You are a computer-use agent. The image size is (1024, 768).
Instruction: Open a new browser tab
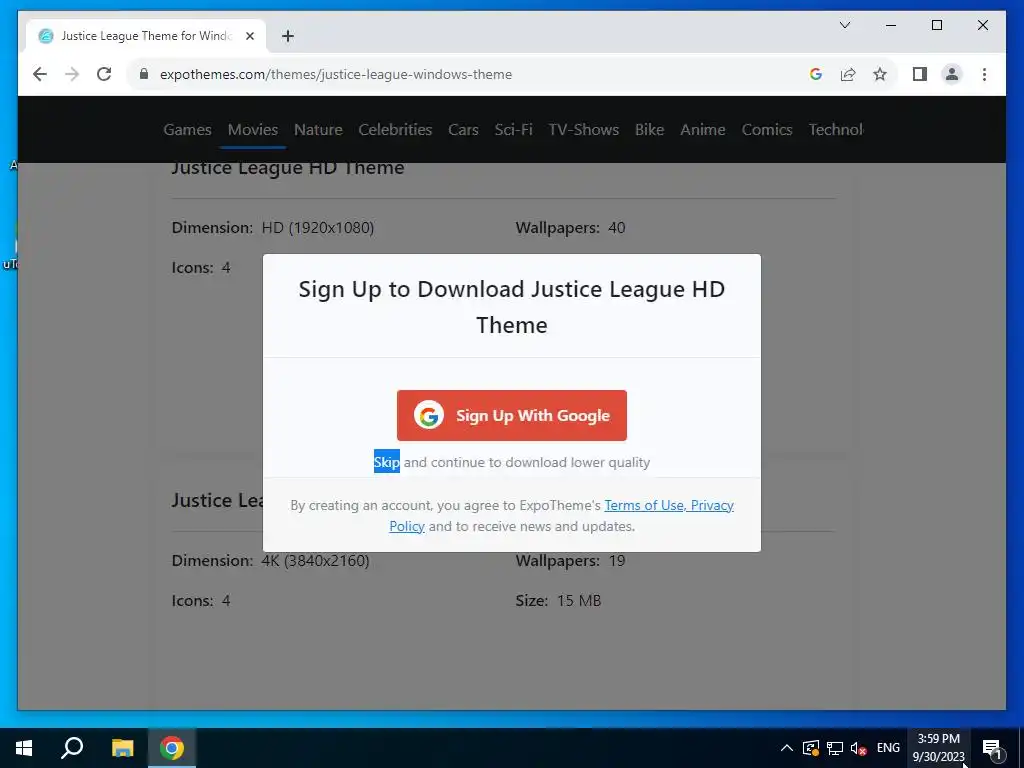pos(288,37)
